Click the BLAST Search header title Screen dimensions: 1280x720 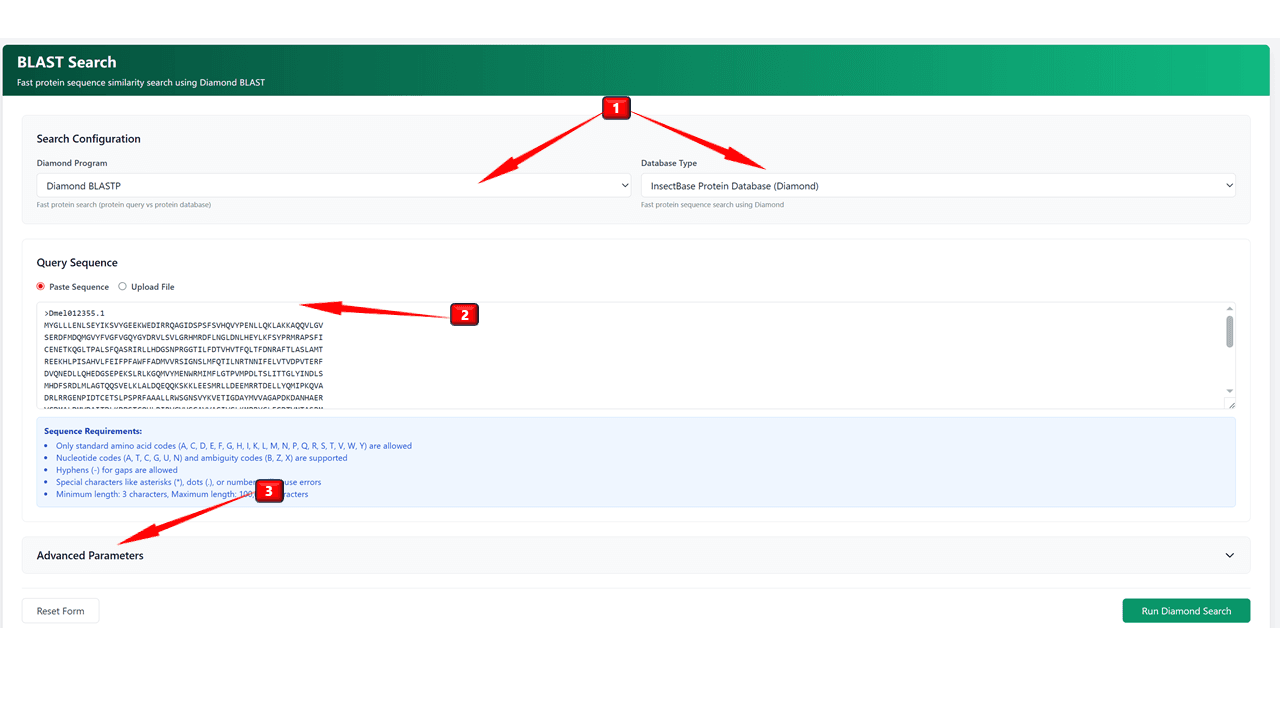[67, 62]
